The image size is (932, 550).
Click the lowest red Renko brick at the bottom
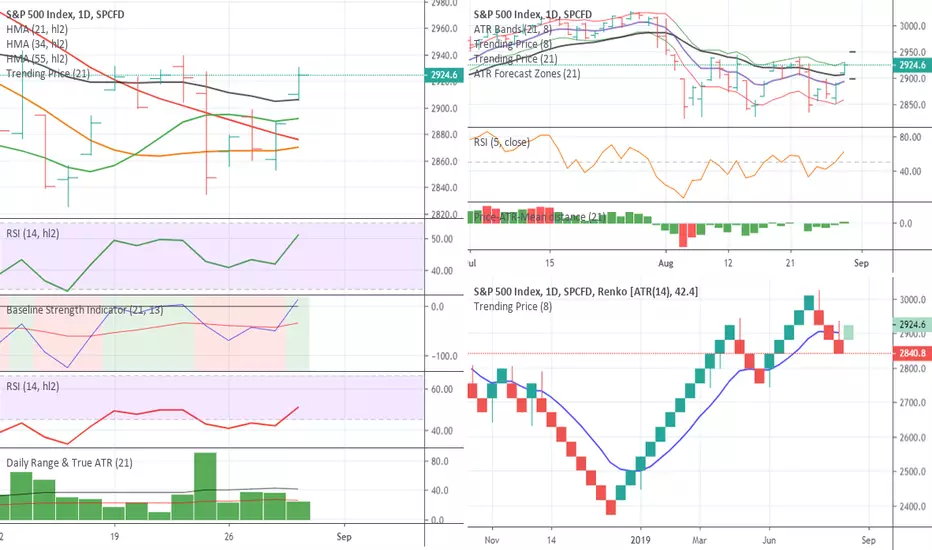point(610,507)
